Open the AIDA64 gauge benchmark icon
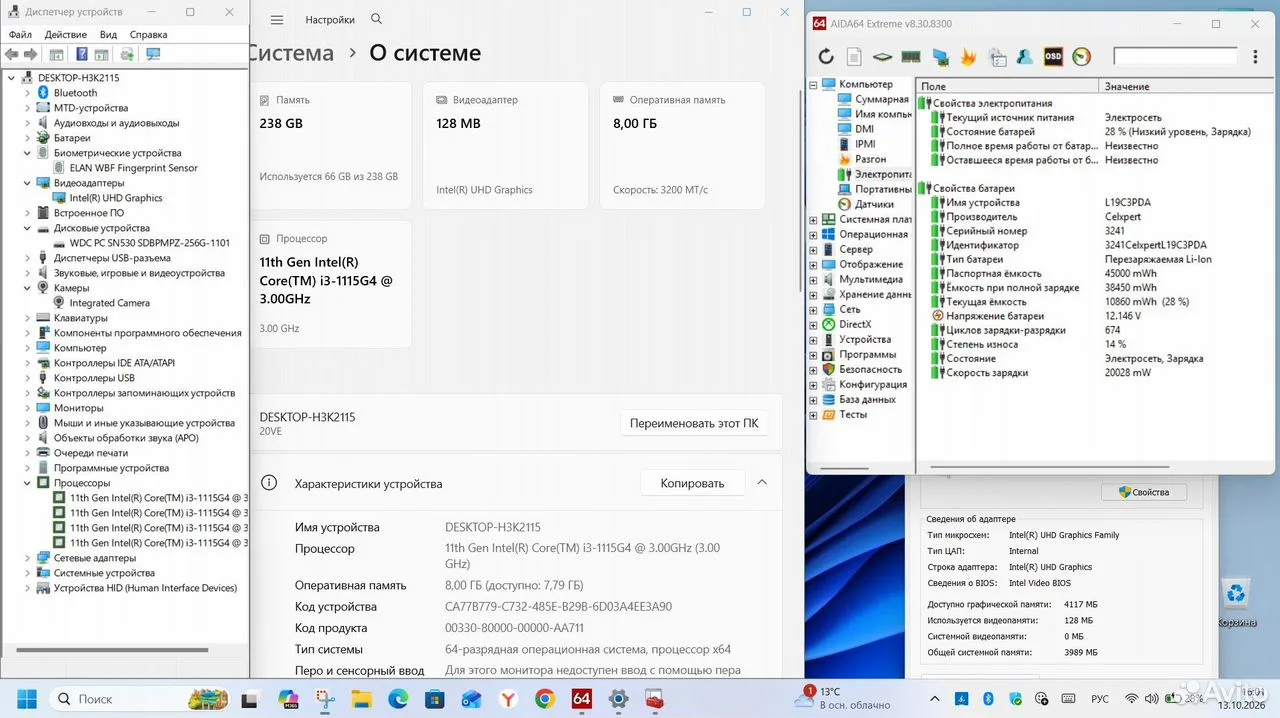 coord(1082,57)
